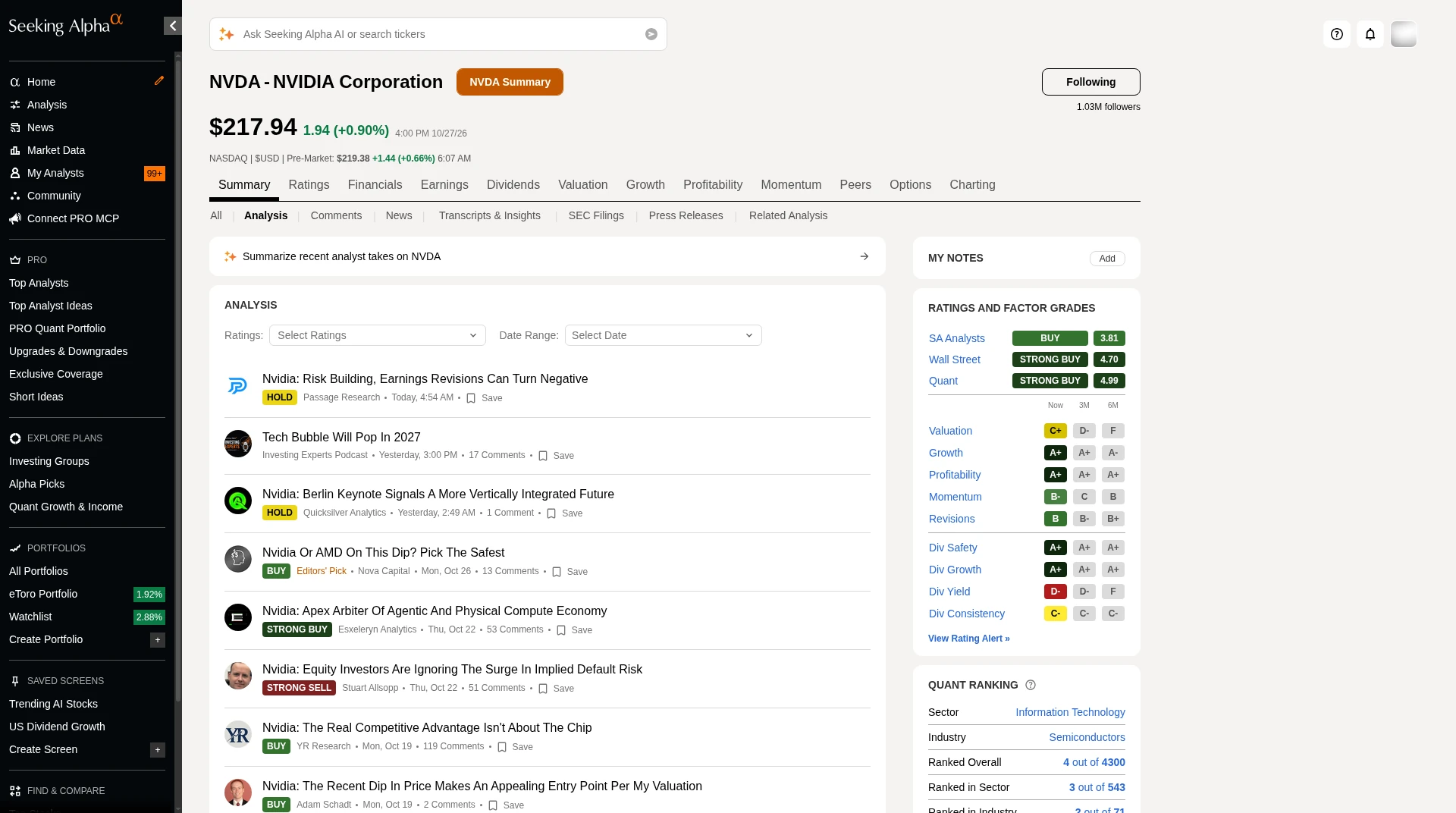
Task: Open the Select Date dropdown
Action: 664,335
